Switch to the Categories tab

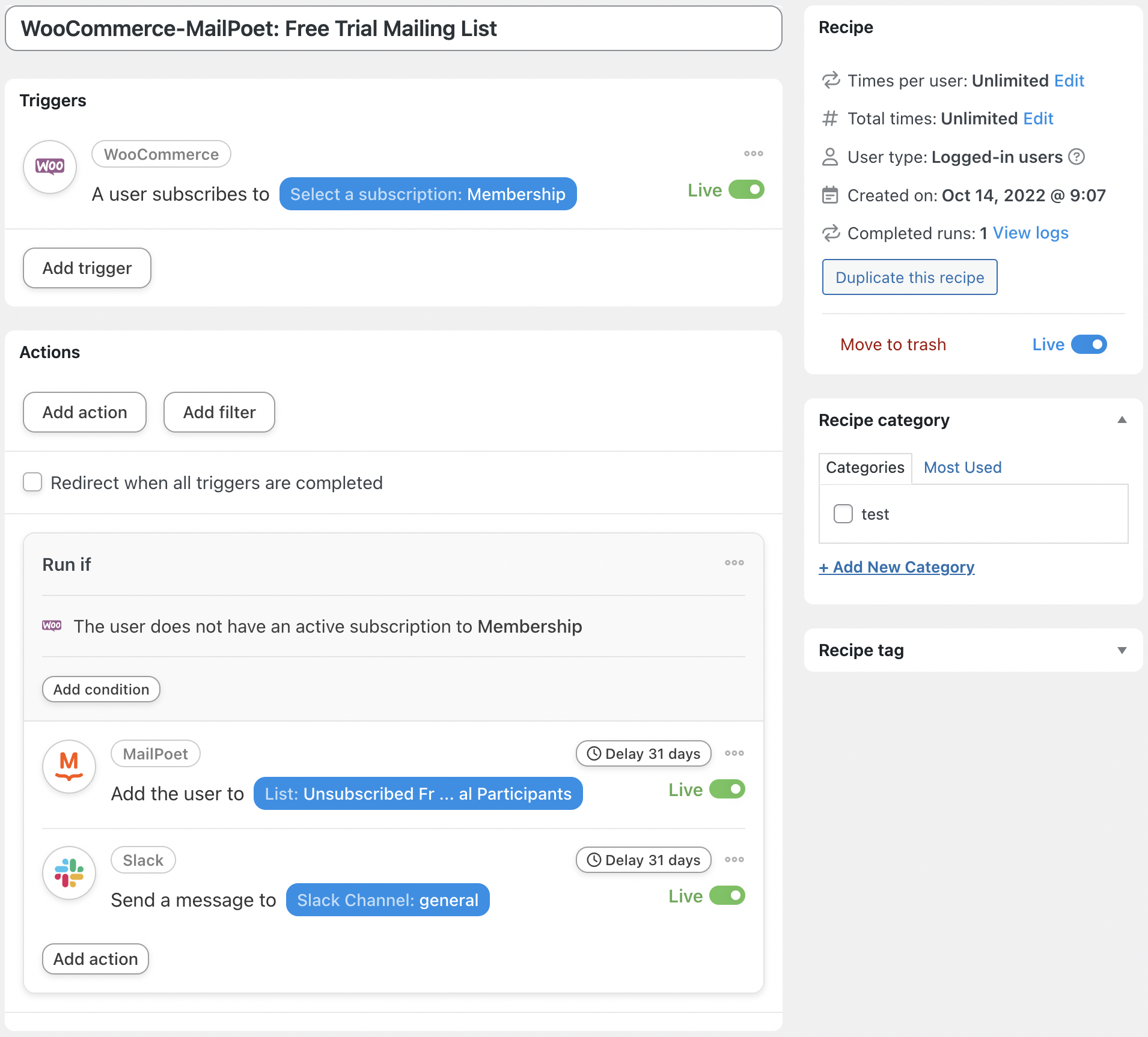tap(865, 467)
